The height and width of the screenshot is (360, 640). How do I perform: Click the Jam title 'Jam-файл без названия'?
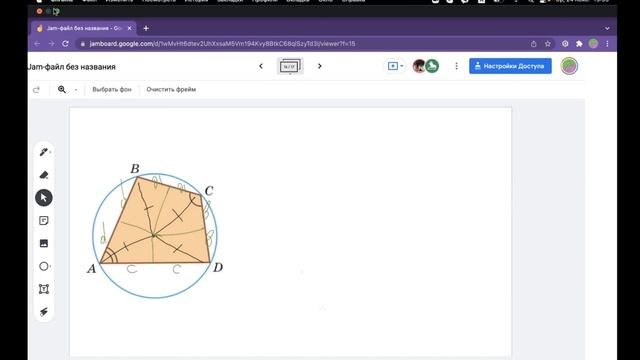(x=72, y=67)
